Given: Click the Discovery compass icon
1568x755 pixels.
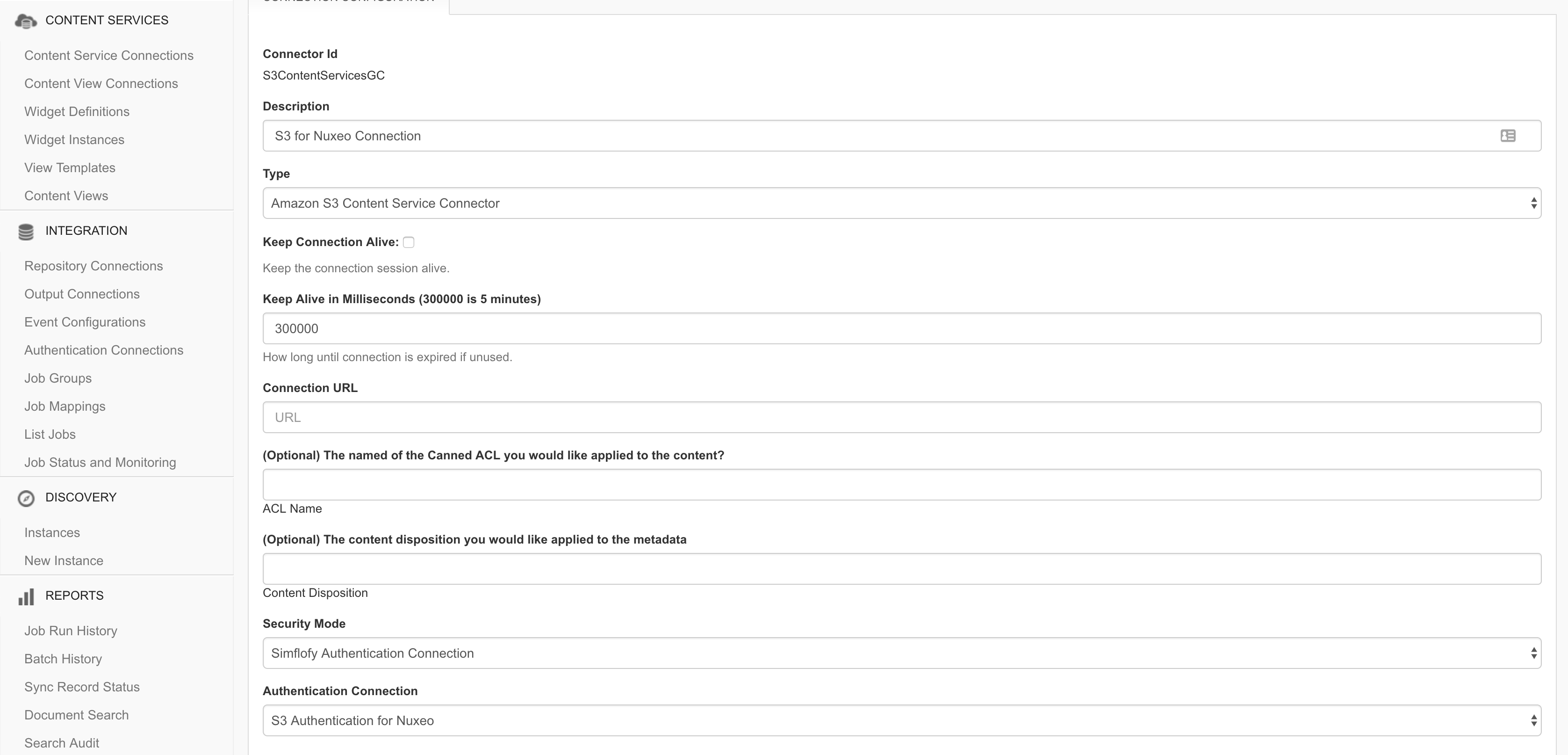Looking at the screenshot, I should (25, 497).
